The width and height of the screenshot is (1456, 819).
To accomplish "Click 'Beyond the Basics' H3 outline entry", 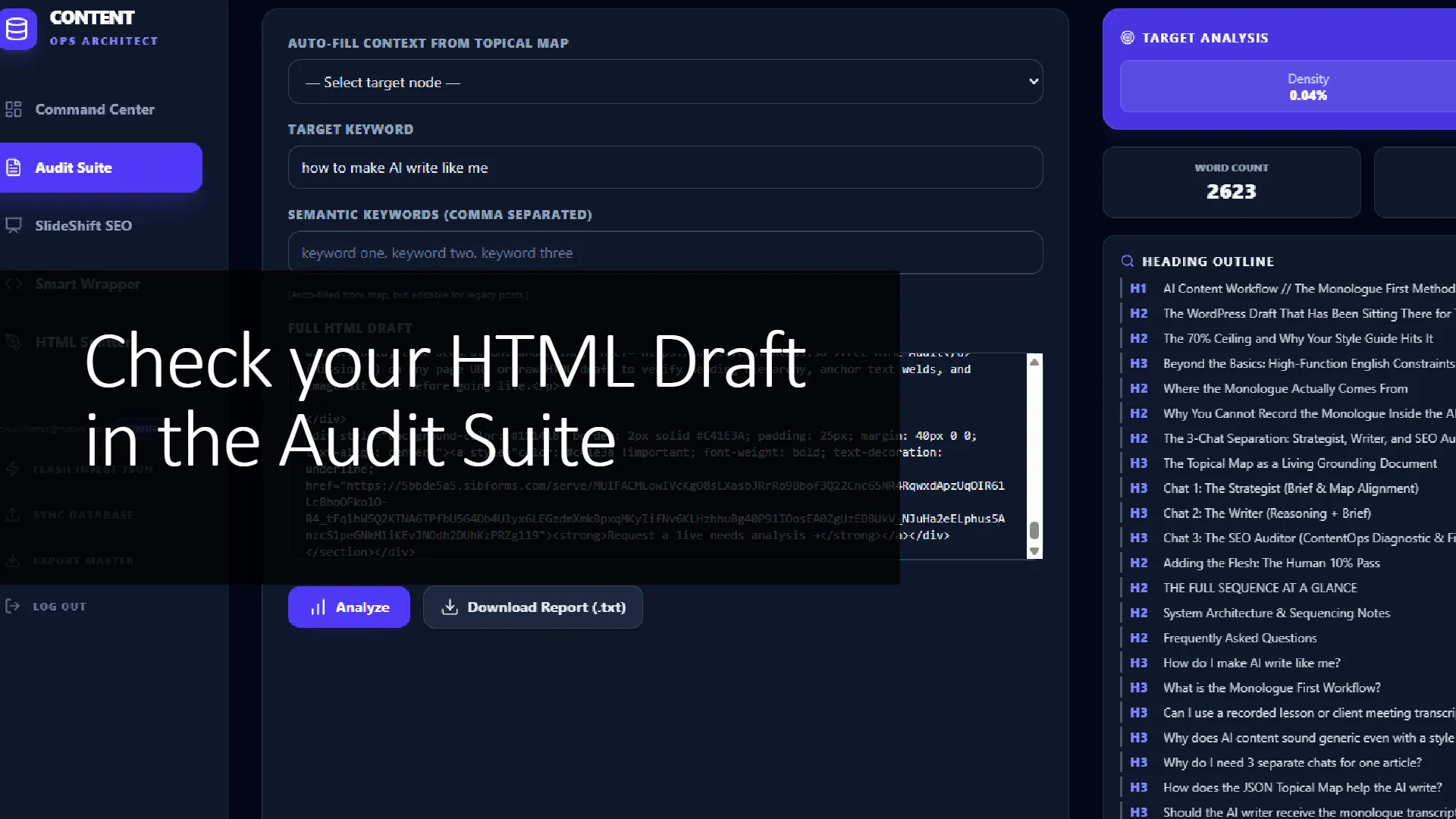I will click(x=1288, y=363).
